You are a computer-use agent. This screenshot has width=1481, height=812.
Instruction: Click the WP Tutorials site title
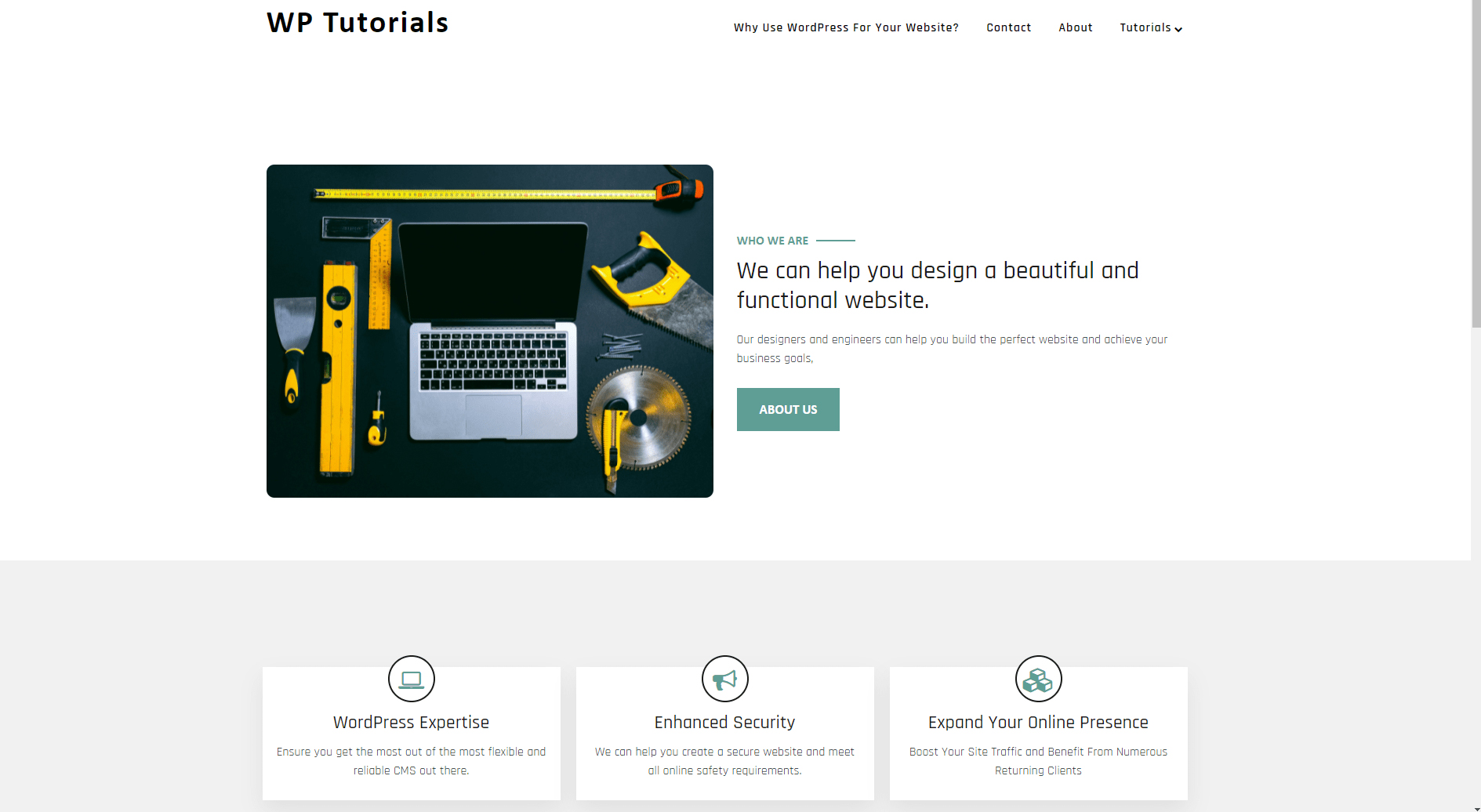pos(358,23)
